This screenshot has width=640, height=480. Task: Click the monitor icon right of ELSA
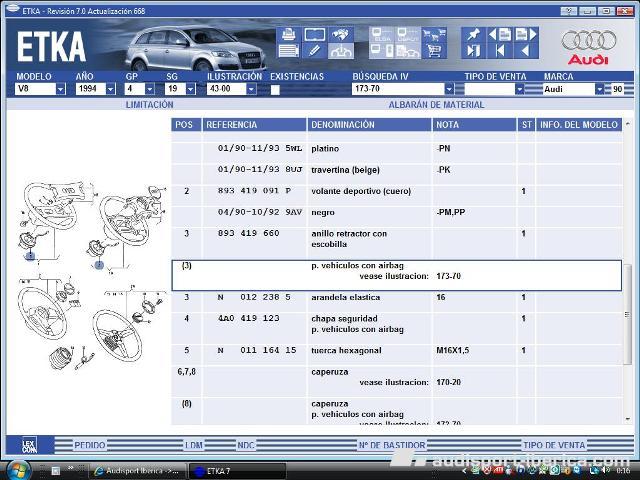tap(407, 35)
